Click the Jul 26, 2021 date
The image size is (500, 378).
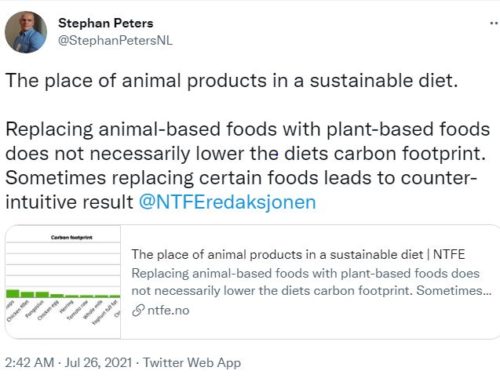point(98,362)
